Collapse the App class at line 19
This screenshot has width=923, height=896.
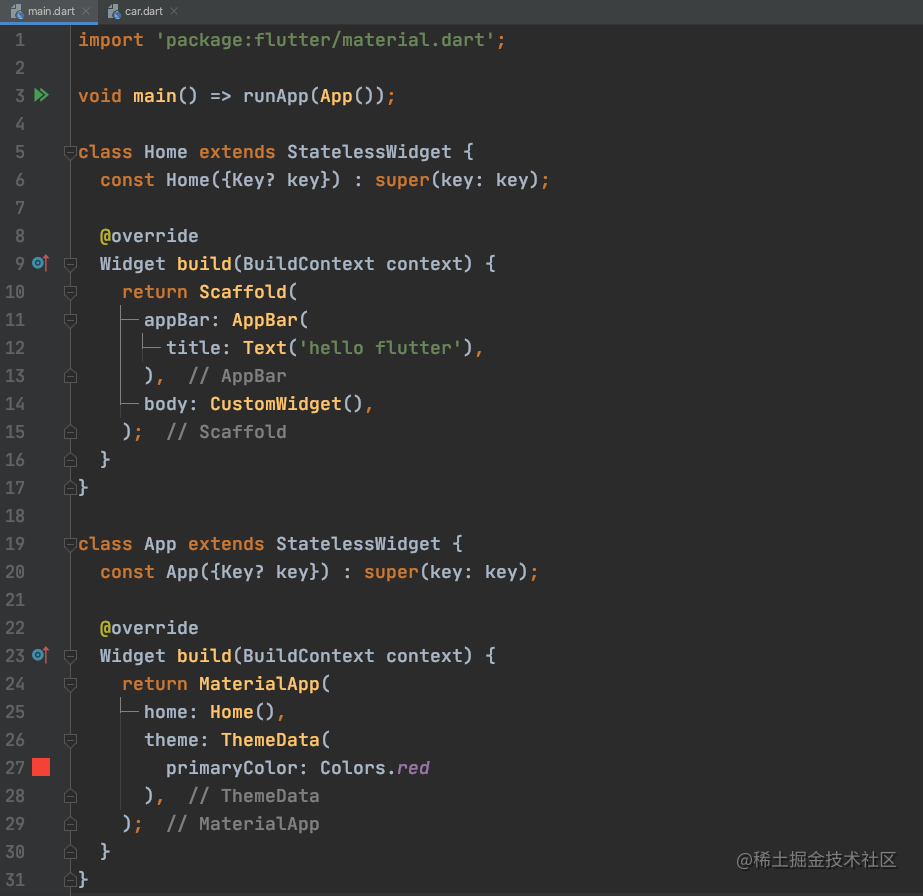coord(70,544)
